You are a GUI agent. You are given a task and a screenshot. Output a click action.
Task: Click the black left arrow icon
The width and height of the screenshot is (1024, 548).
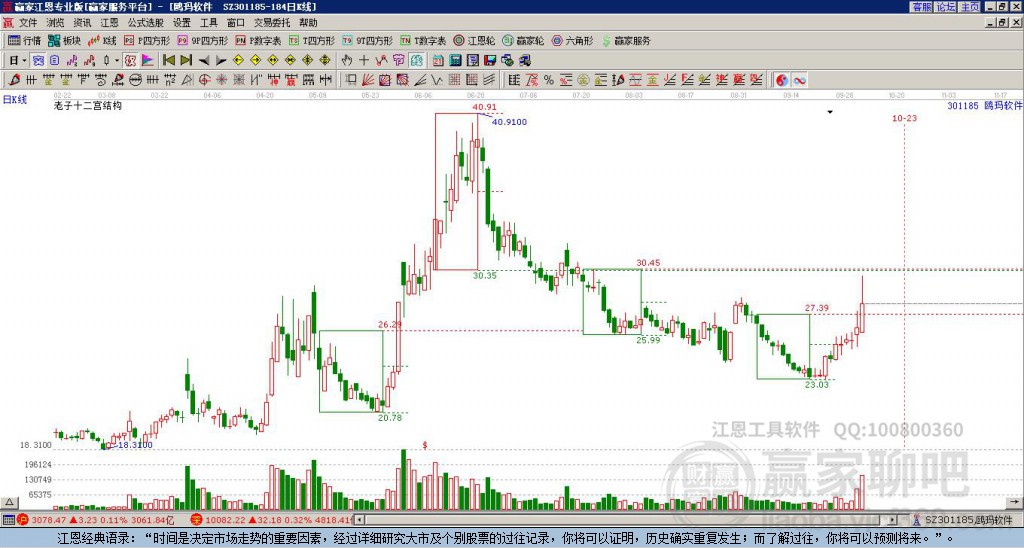pos(204,61)
